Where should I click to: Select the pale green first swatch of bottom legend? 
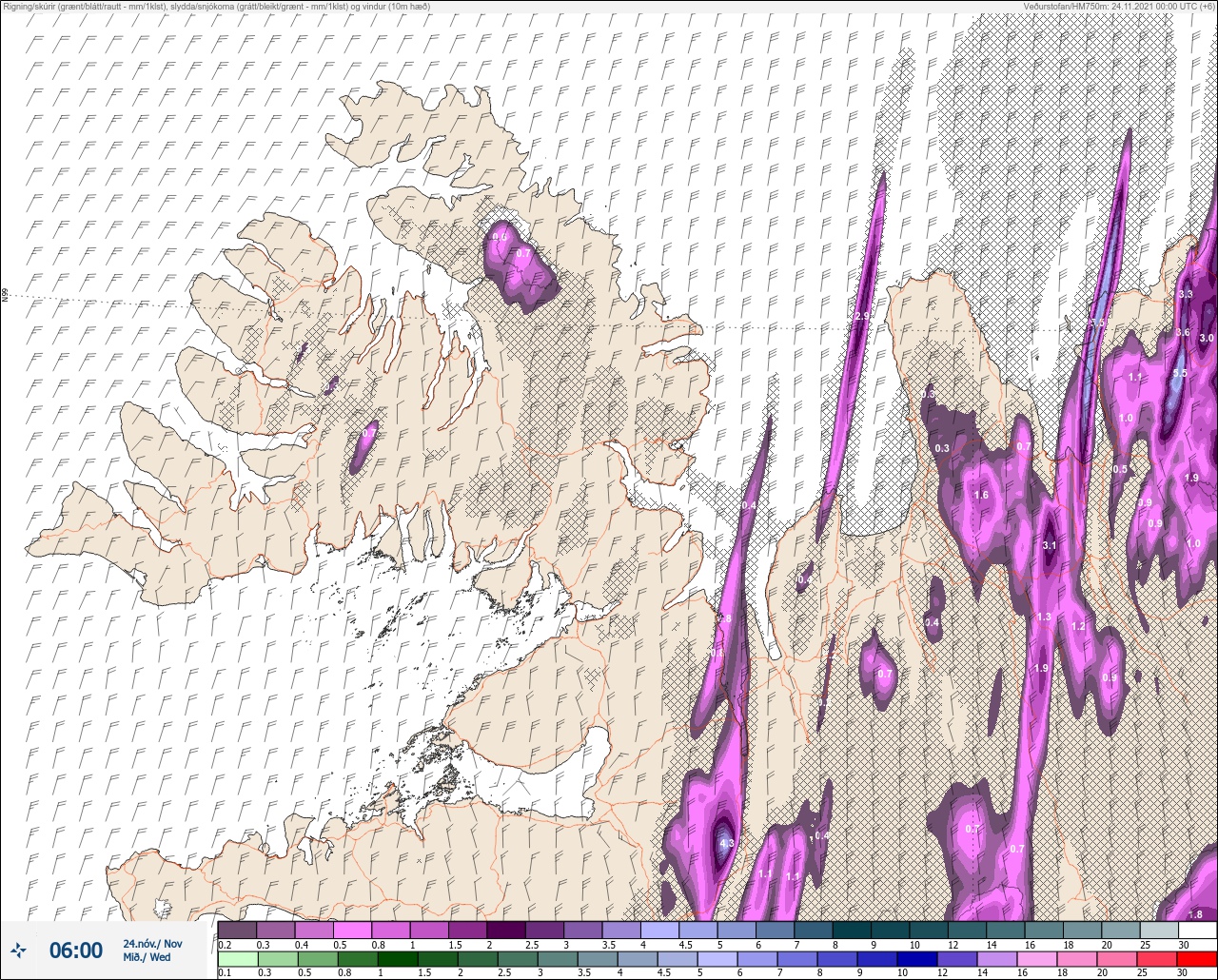237,959
